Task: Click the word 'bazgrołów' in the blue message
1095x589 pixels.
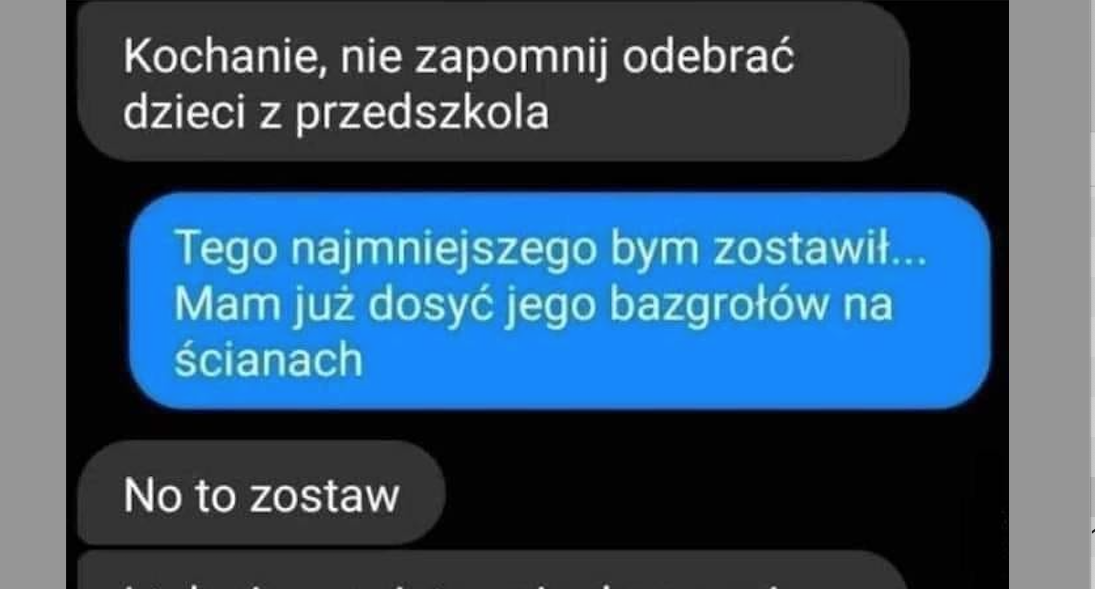Action: click(x=720, y=305)
